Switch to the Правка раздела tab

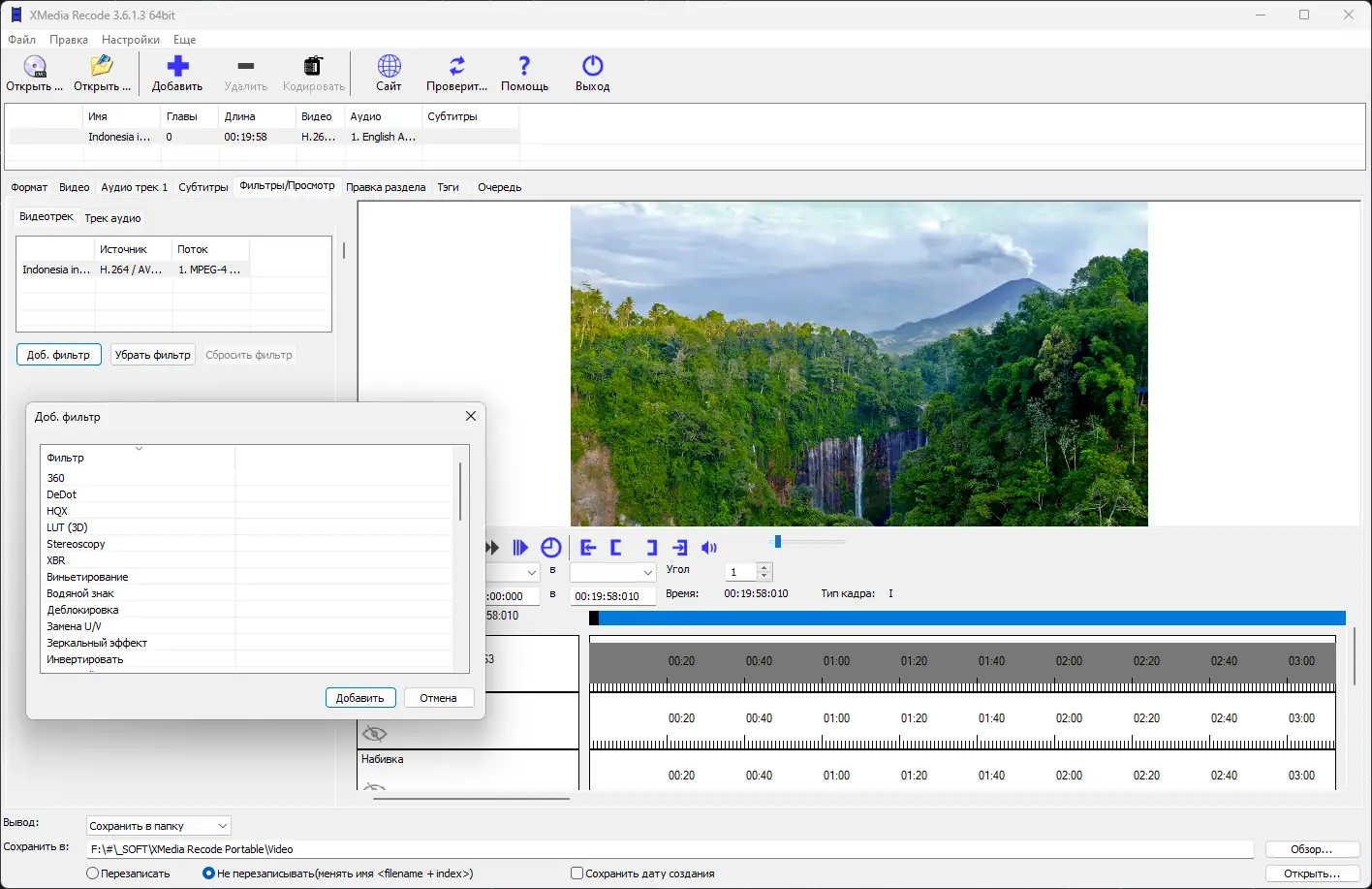tap(386, 187)
